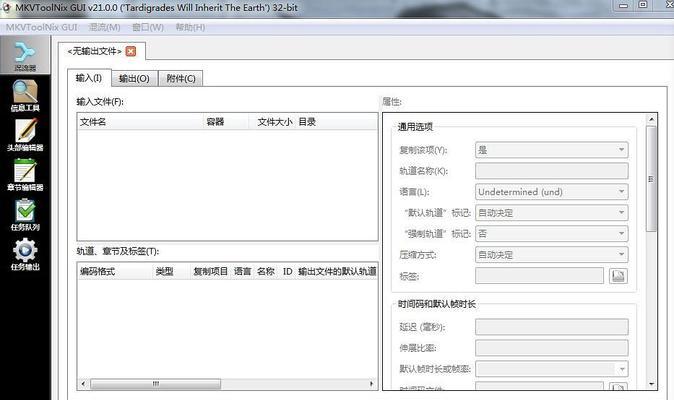Browse for tags file icon next to 标签 field
674x400 pixels.
point(618,276)
